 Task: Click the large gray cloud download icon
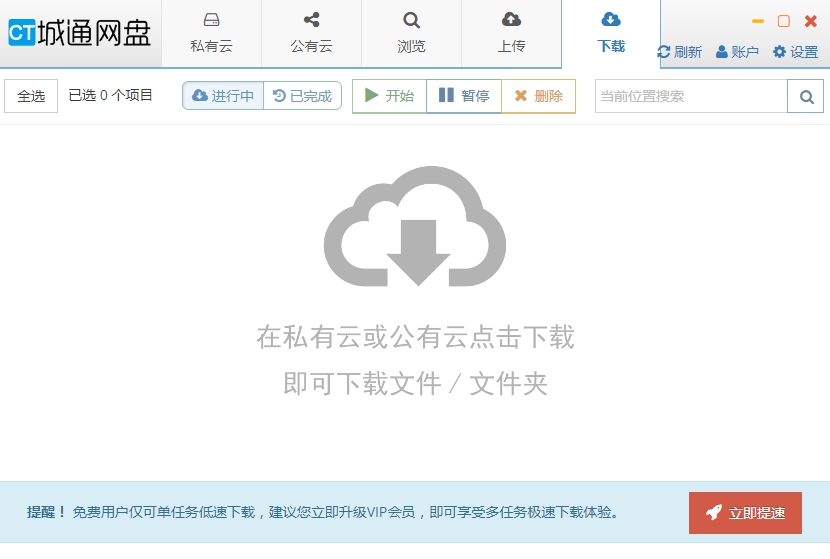coord(415,227)
